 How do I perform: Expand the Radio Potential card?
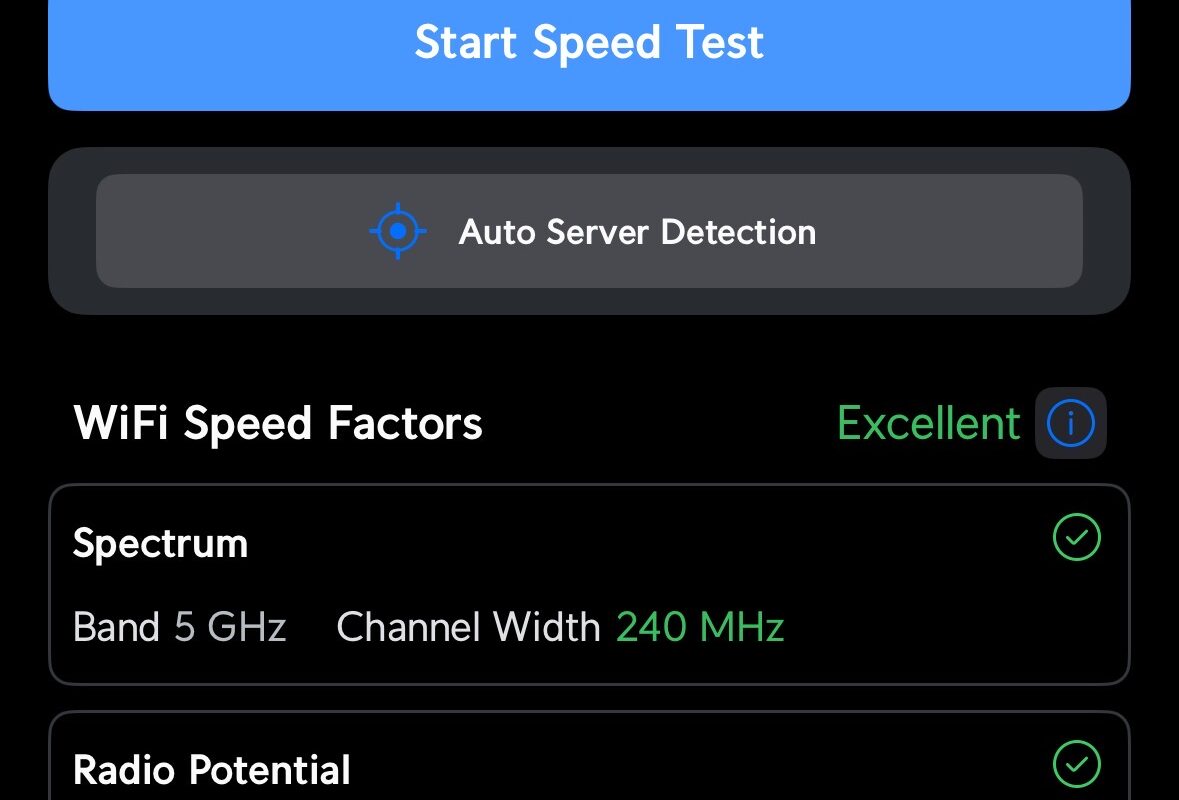(x=590, y=756)
